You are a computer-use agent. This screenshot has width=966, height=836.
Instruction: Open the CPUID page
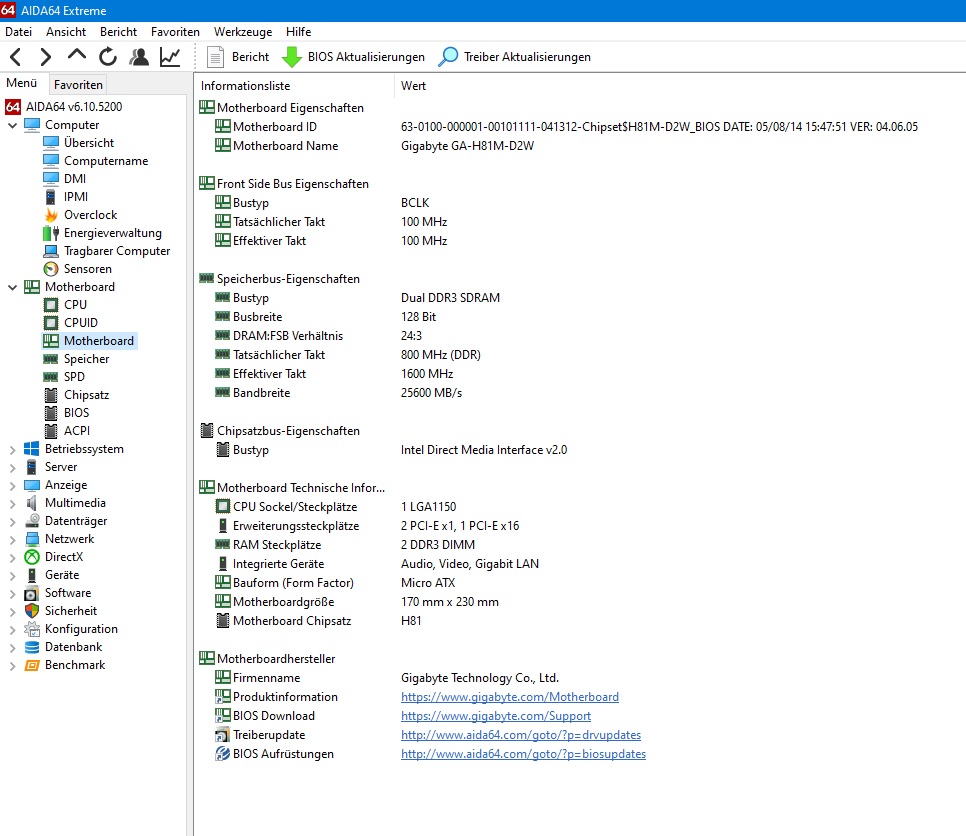tap(71, 323)
